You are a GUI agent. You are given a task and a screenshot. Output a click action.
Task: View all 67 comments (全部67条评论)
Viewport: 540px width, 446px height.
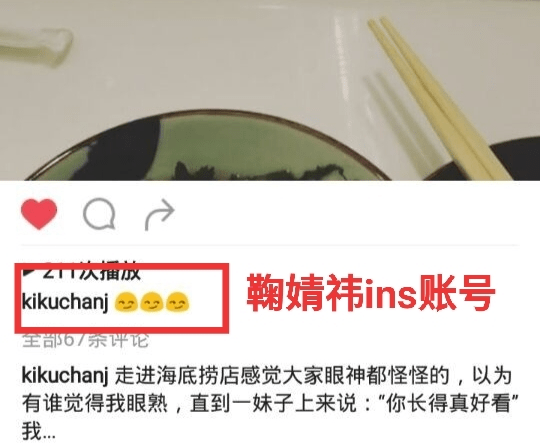[x=85, y=340]
